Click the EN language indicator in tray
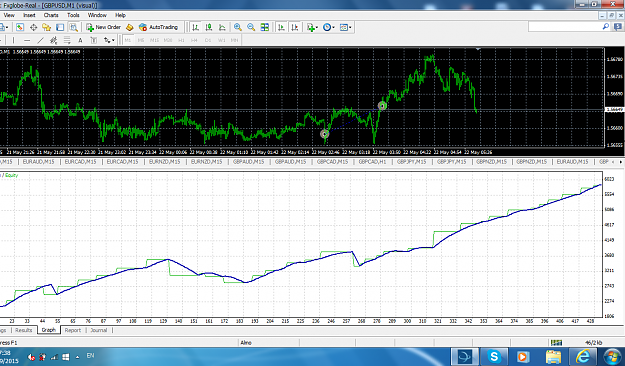Viewport: 625px width, 366px height. (x=90, y=356)
